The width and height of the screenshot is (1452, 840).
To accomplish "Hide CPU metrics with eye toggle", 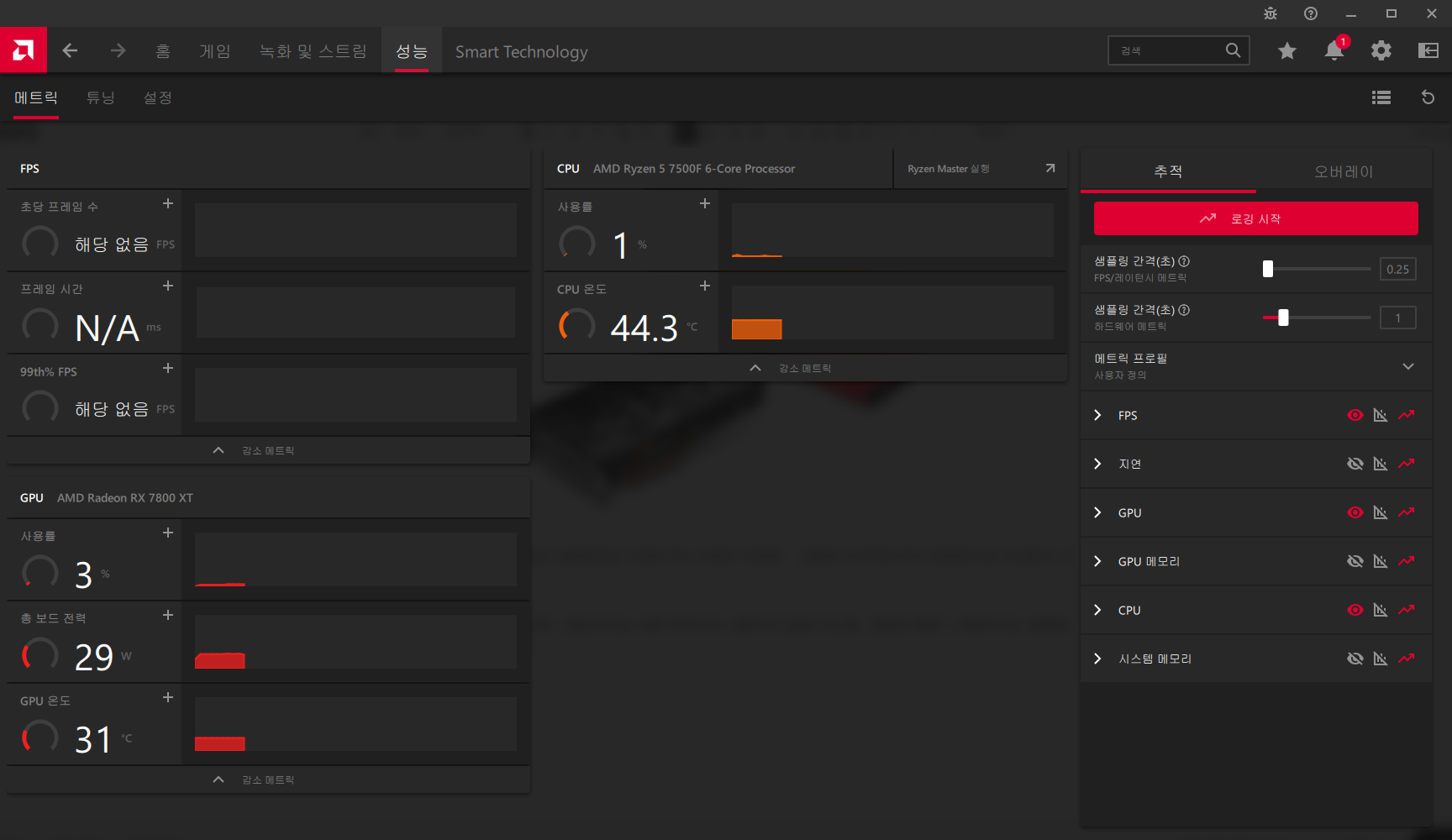I will [1355, 610].
